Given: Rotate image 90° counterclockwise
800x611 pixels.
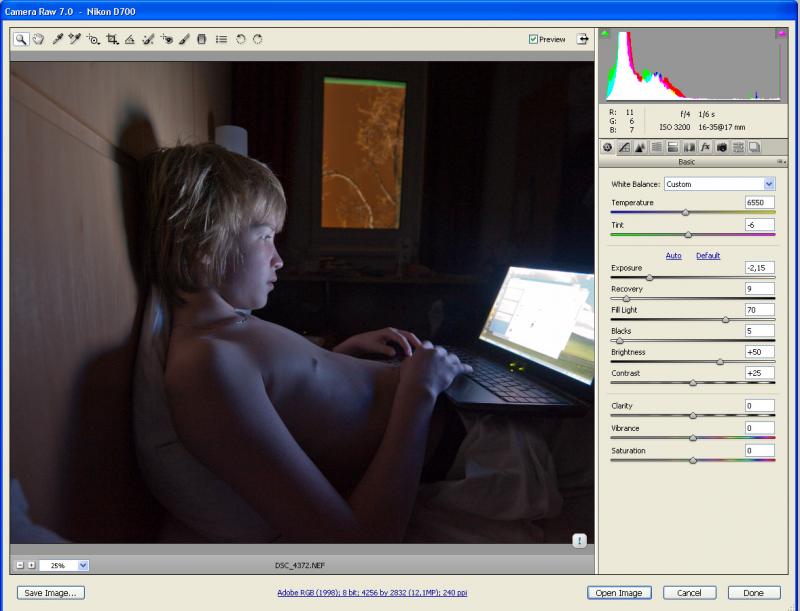Looking at the screenshot, I should click(240, 39).
